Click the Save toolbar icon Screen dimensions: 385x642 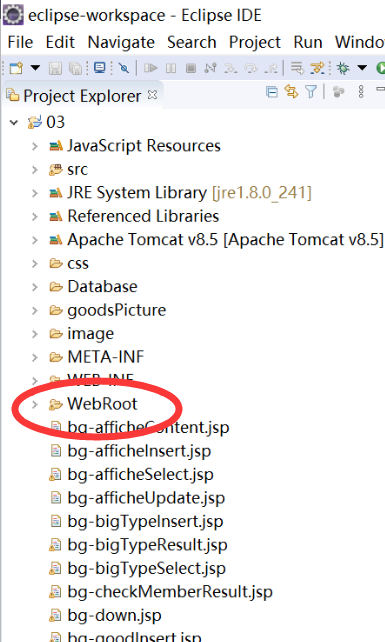55,68
